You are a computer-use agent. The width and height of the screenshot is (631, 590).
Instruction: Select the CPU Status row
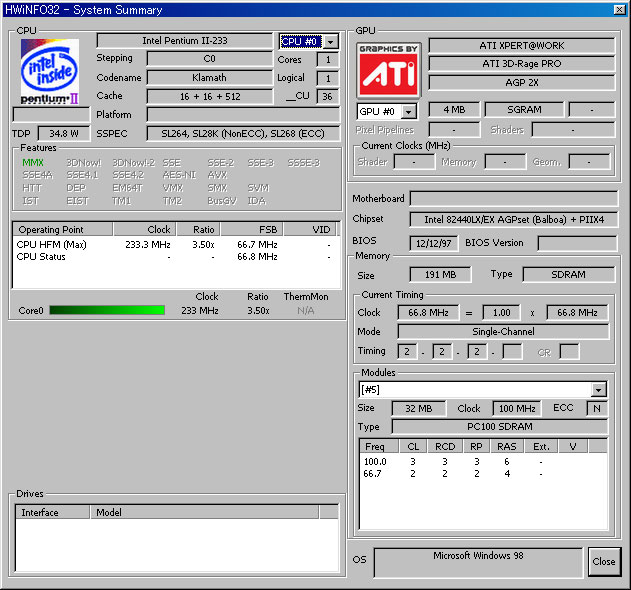[x=175, y=256]
